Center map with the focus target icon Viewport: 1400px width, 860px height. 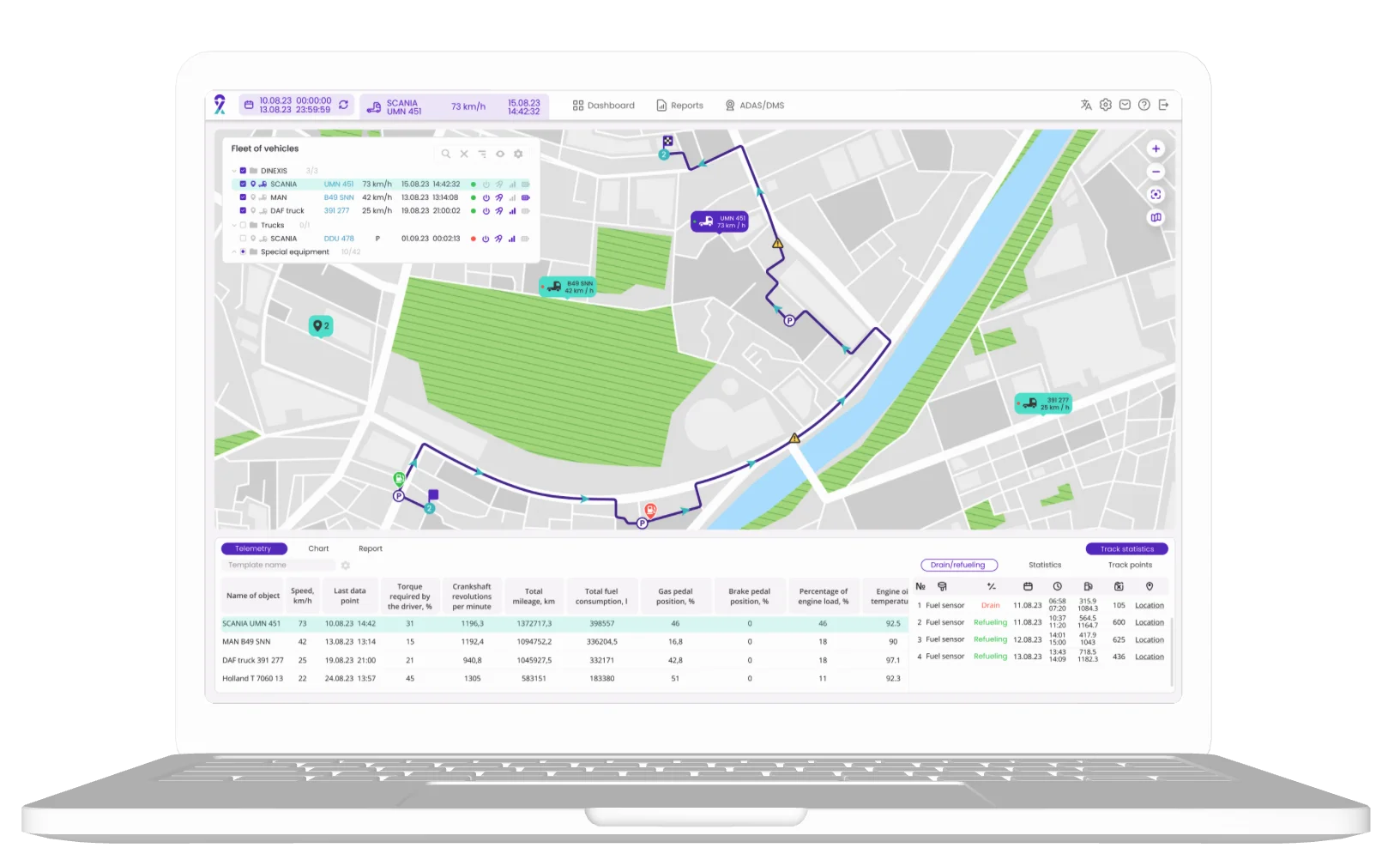point(1156,195)
